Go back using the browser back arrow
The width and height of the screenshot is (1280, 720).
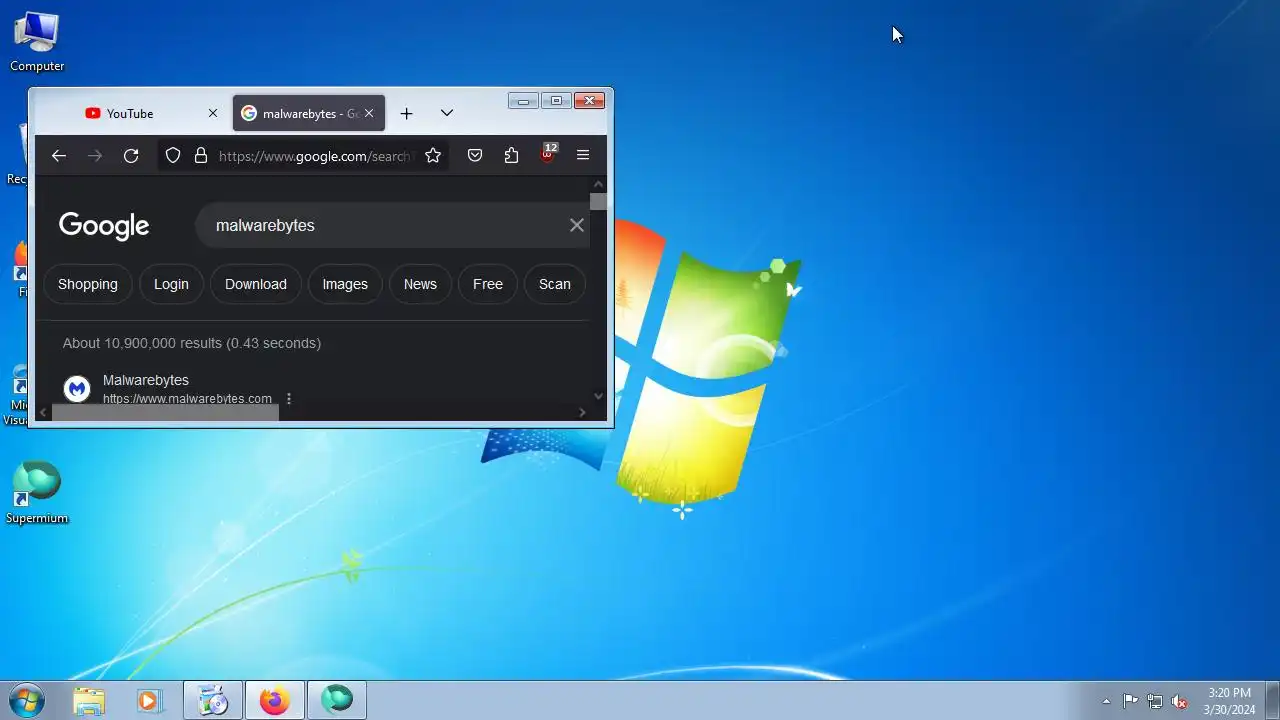click(59, 155)
